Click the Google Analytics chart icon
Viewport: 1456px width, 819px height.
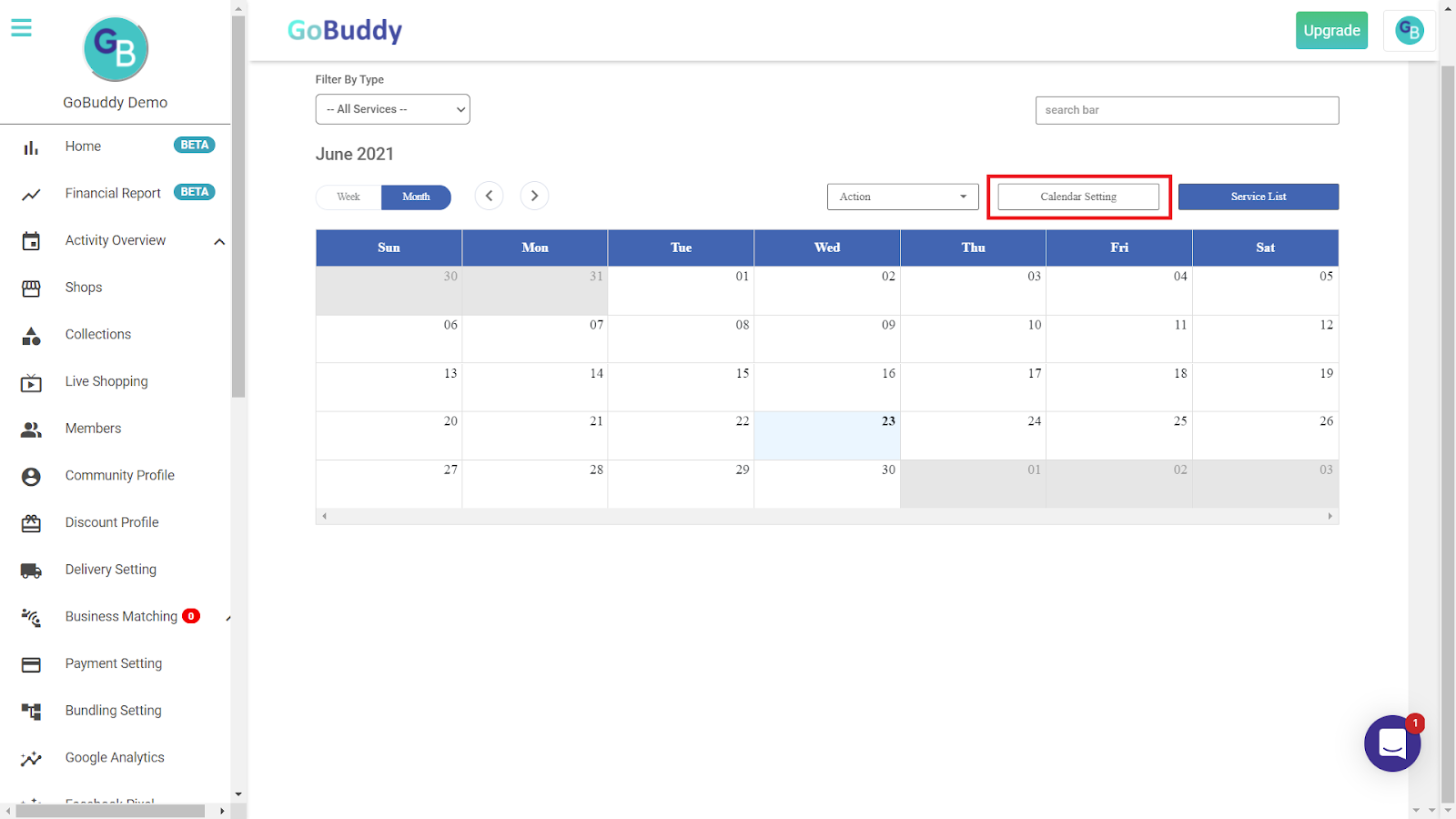pyautogui.click(x=31, y=759)
